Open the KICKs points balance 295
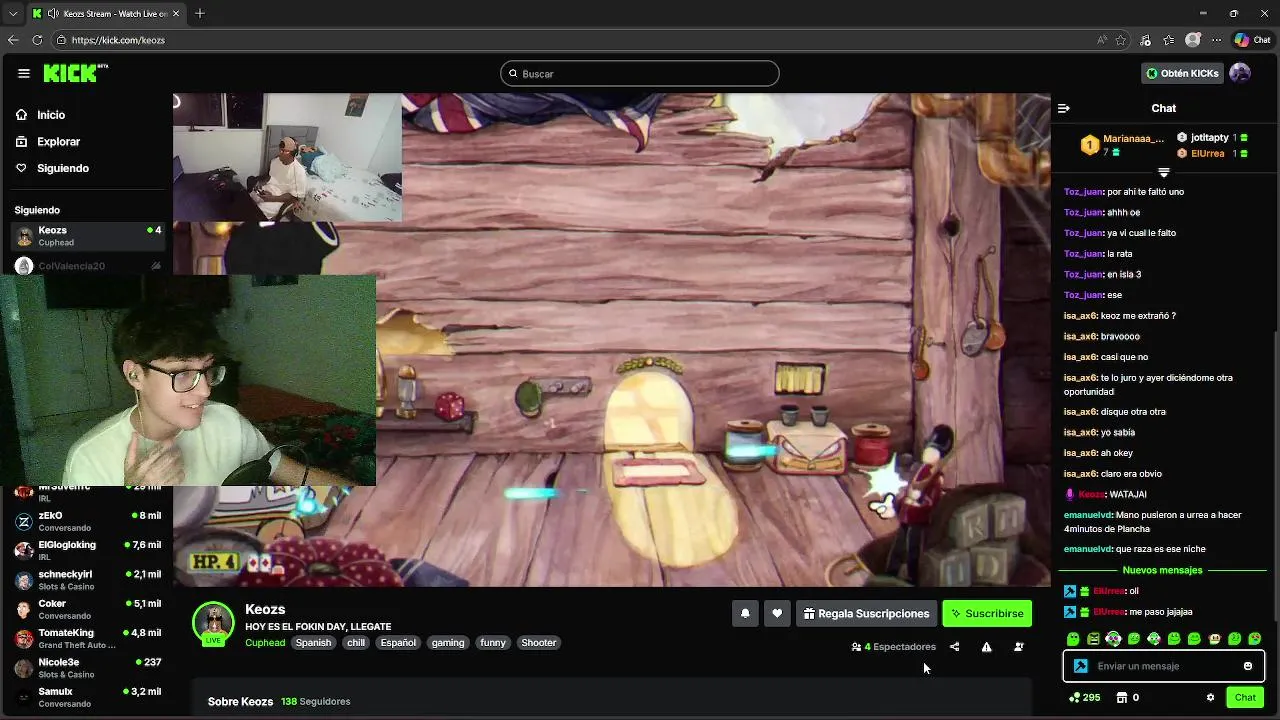The width and height of the screenshot is (1280, 720). point(1085,698)
